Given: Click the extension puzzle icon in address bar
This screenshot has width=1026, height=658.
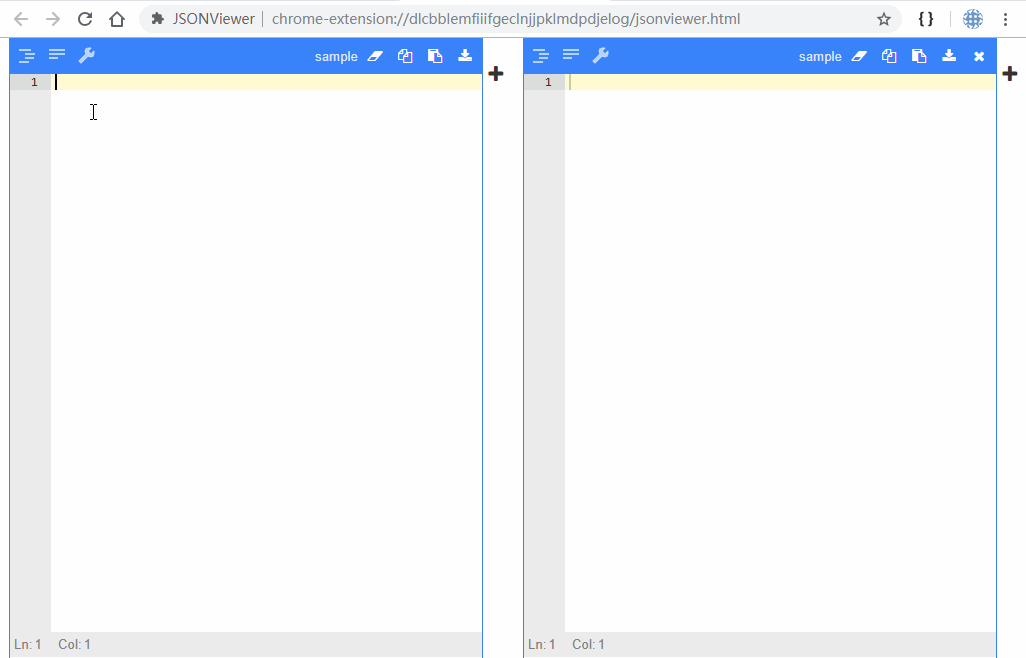Looking at the screenshot, I should 158,19.
